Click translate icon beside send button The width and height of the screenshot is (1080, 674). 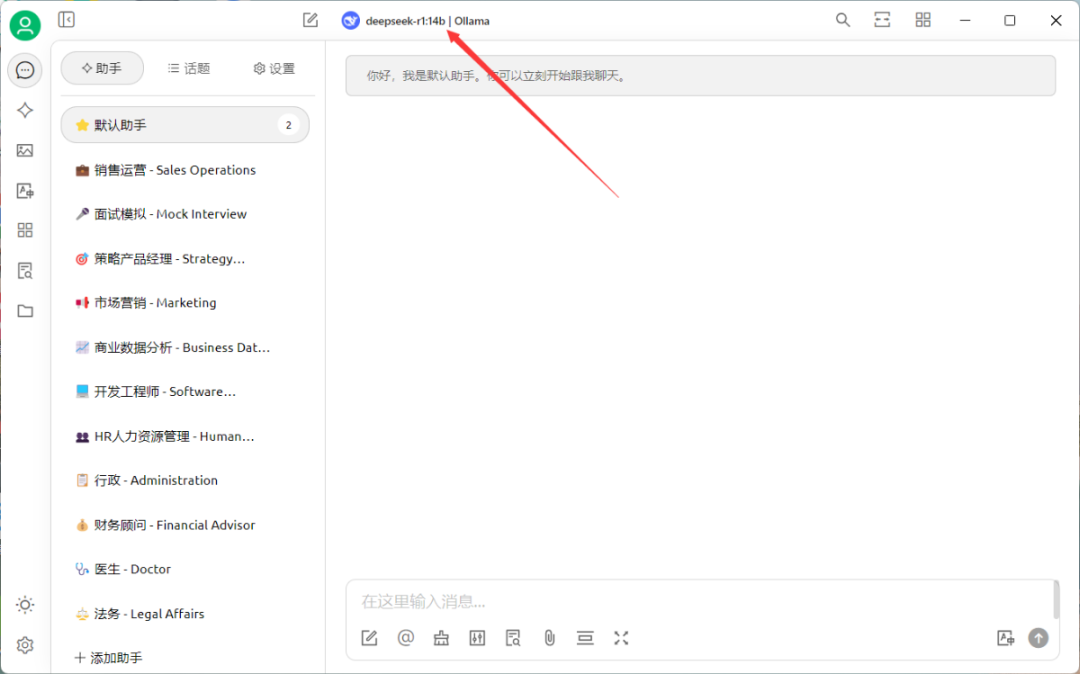(x=1006, y=638)
